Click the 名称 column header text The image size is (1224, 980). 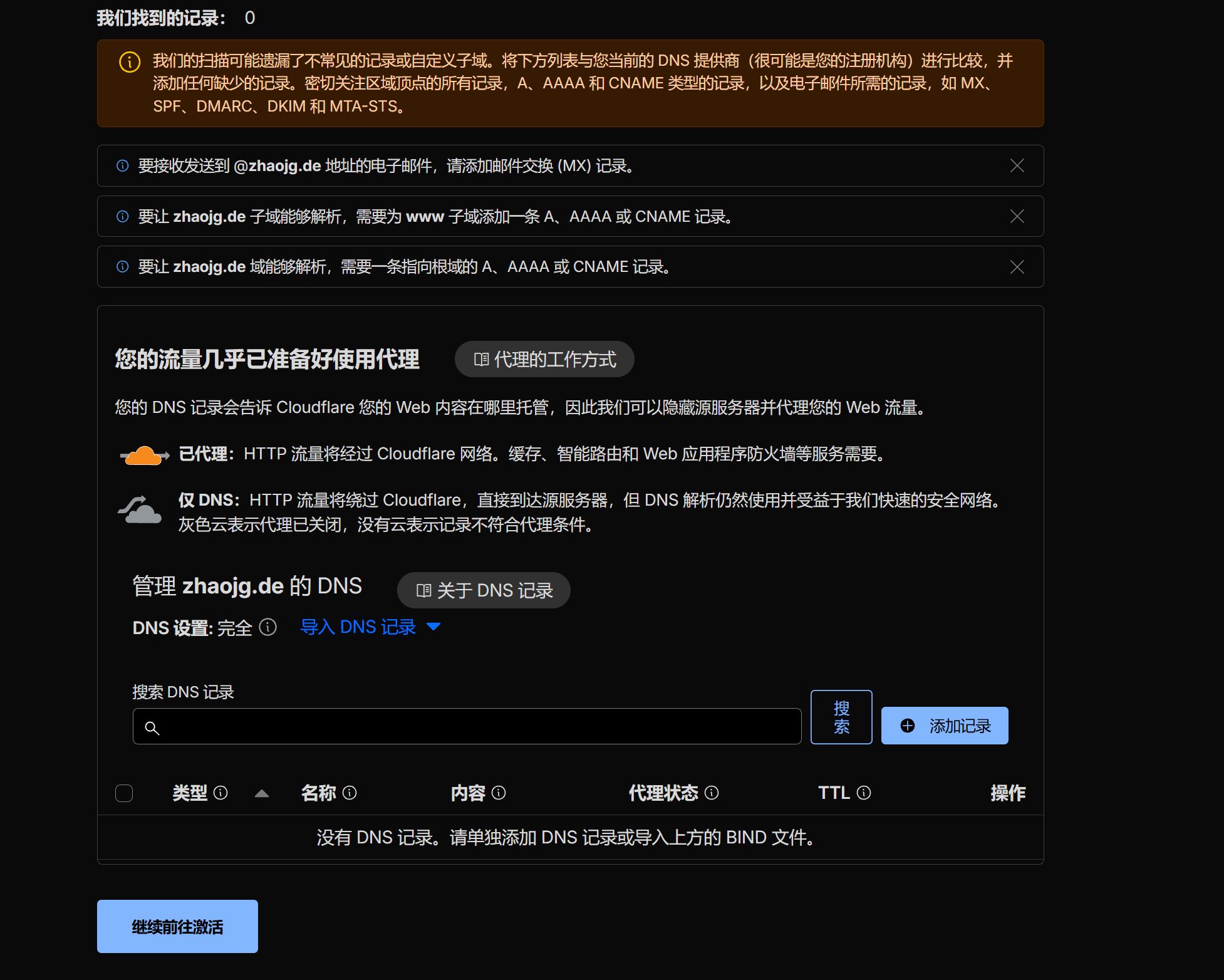(319, 793)
